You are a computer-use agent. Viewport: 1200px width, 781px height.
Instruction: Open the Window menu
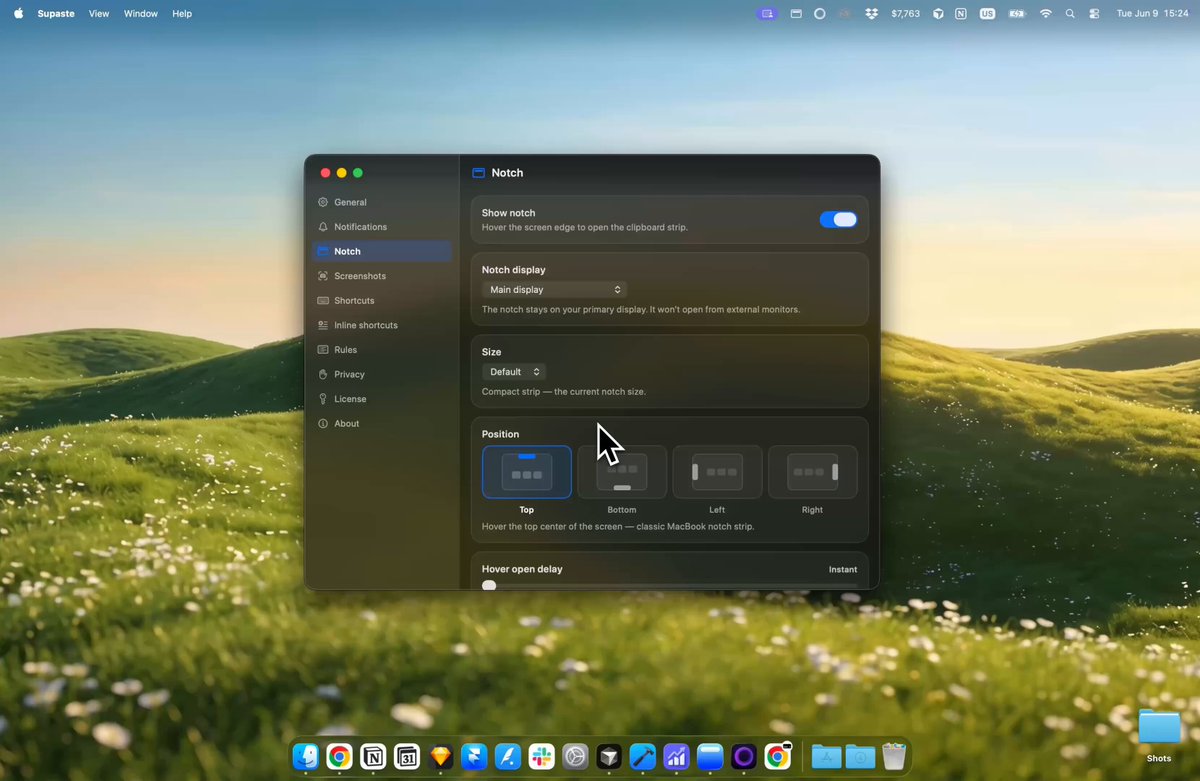pos(141,14)
